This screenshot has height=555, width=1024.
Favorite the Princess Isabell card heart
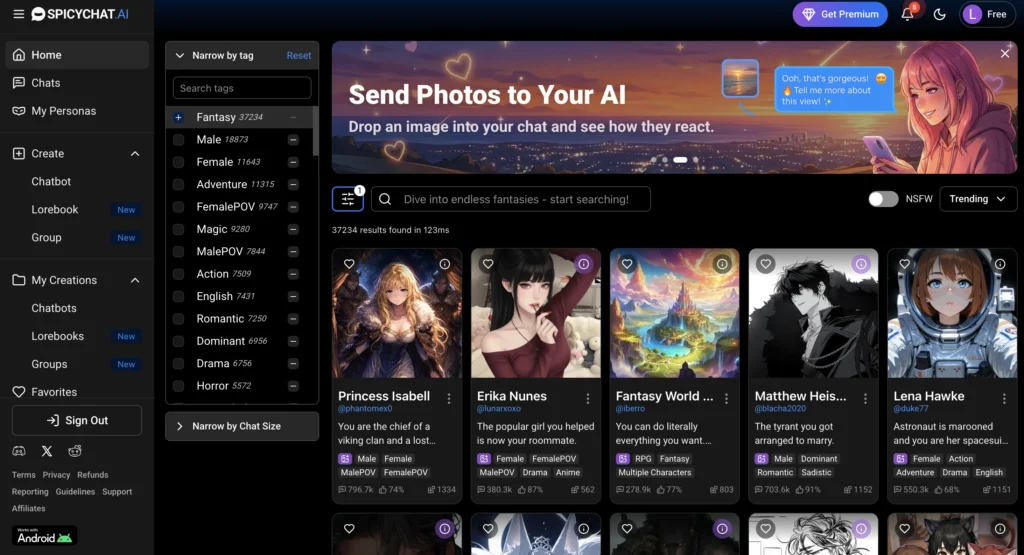pos(349,264)
